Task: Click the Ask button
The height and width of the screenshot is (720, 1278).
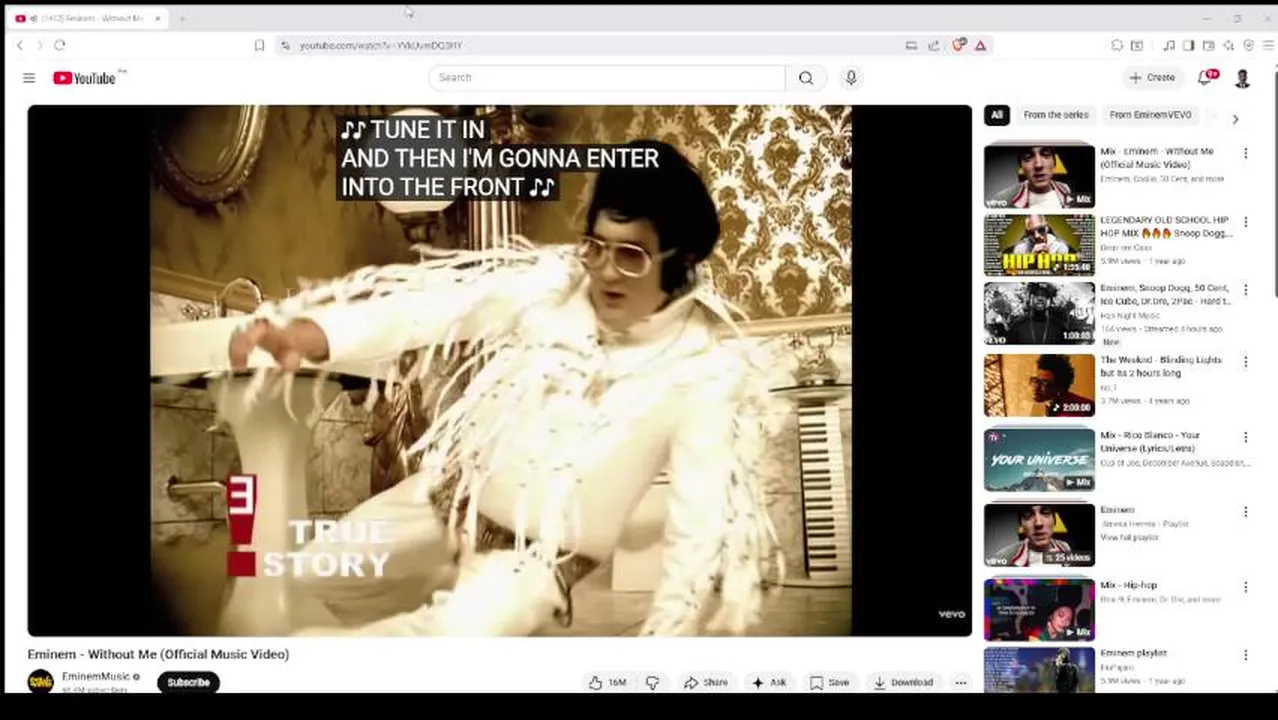Action: point(769,682)
